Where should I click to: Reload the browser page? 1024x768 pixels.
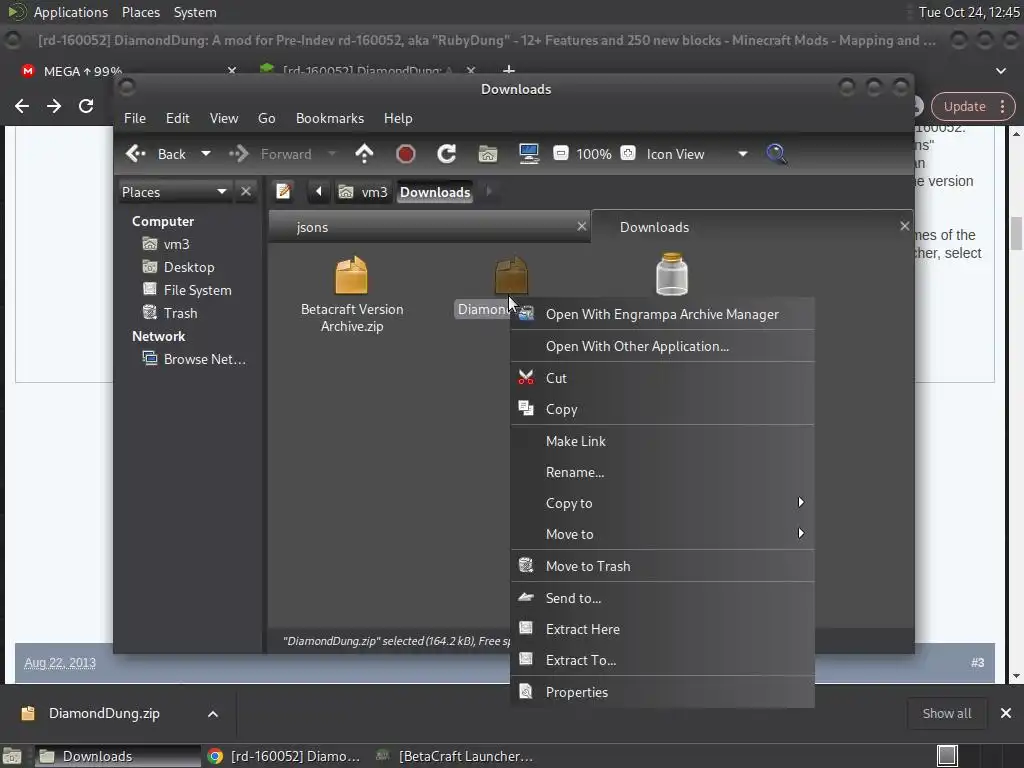(x=86, y=106)
